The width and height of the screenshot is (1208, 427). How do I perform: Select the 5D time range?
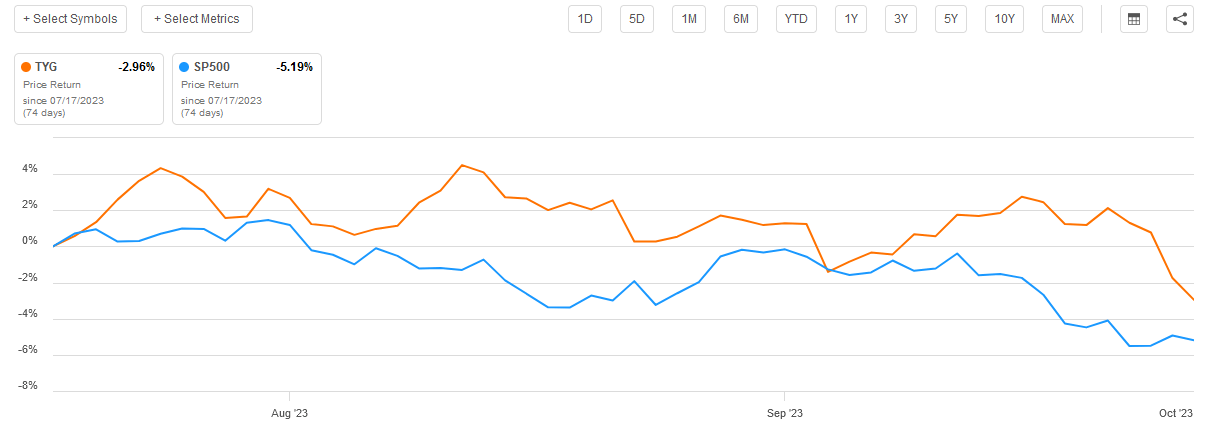pyautogui.click(x=637, y=19)
